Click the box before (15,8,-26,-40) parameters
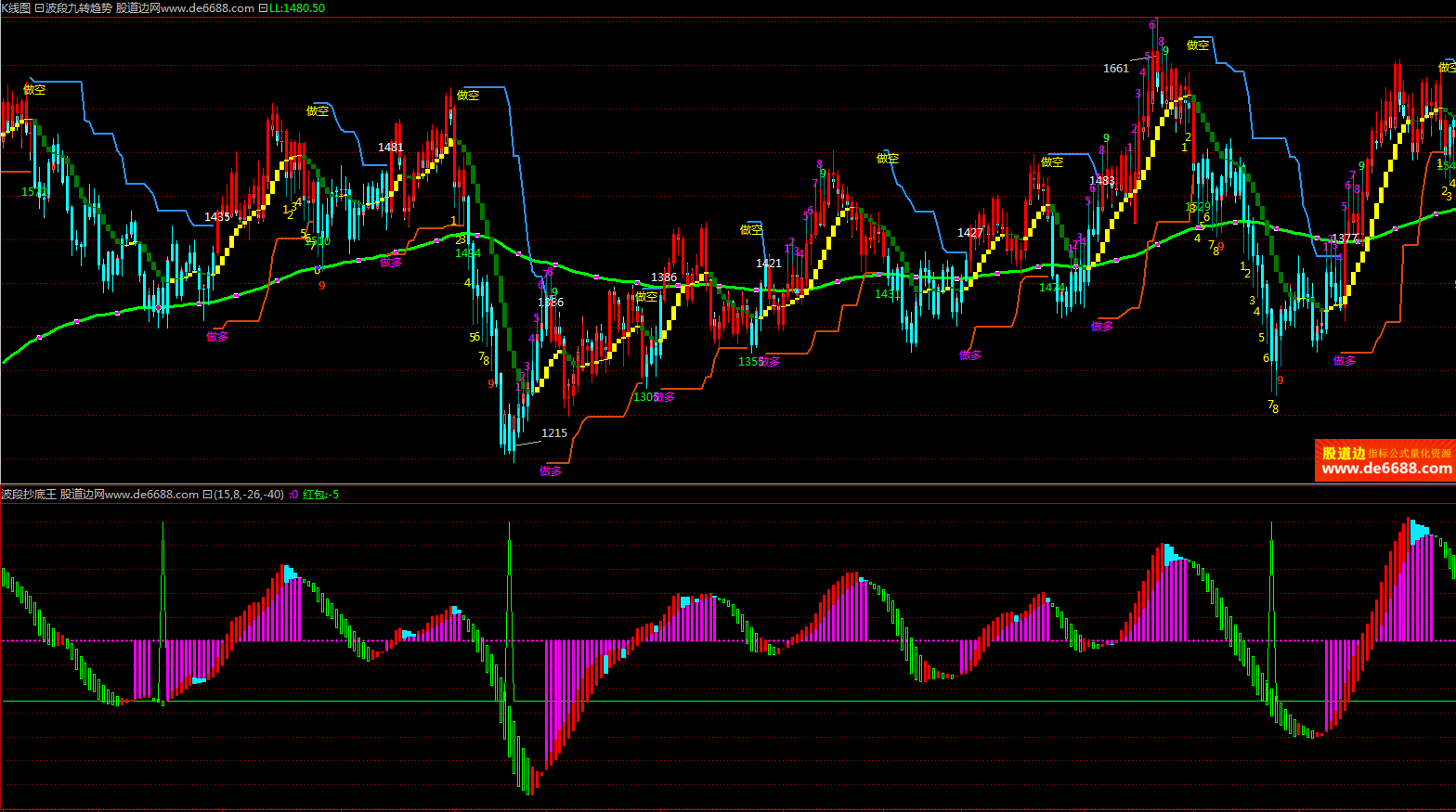 point(208,495)
